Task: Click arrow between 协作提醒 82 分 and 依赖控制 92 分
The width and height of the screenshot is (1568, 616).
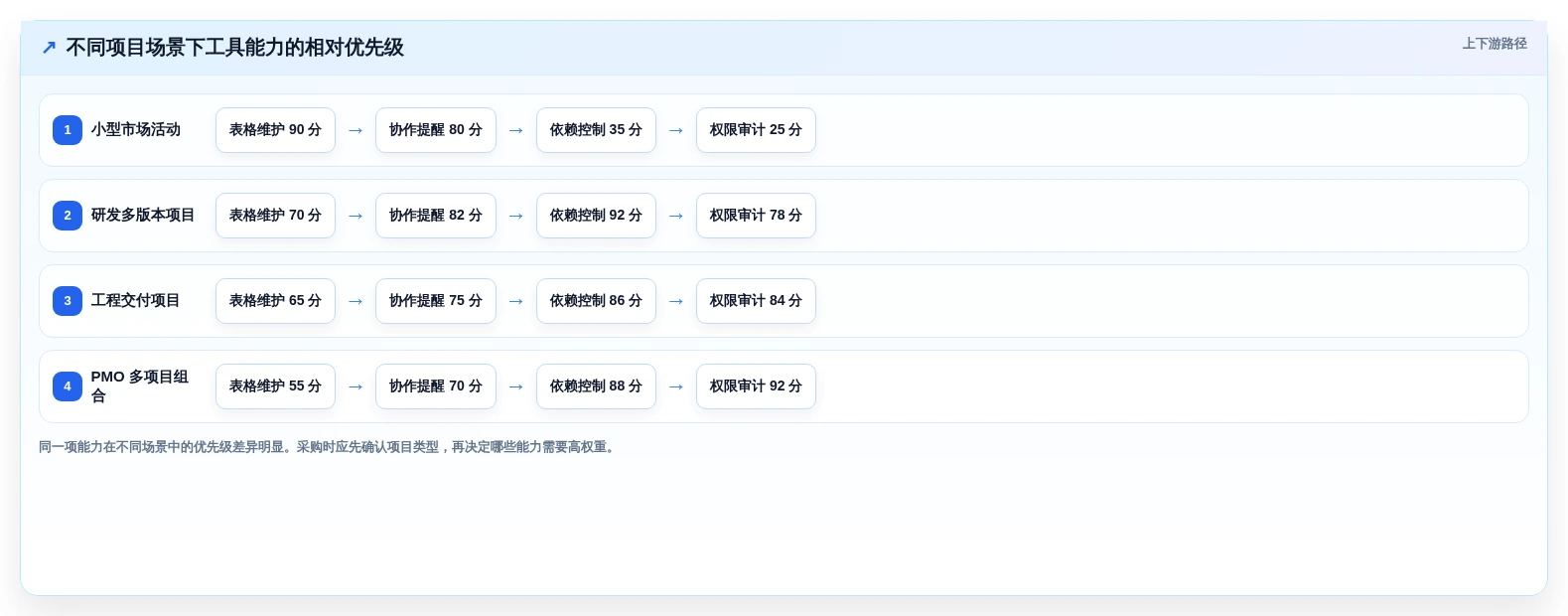Action: pos(516,216)
